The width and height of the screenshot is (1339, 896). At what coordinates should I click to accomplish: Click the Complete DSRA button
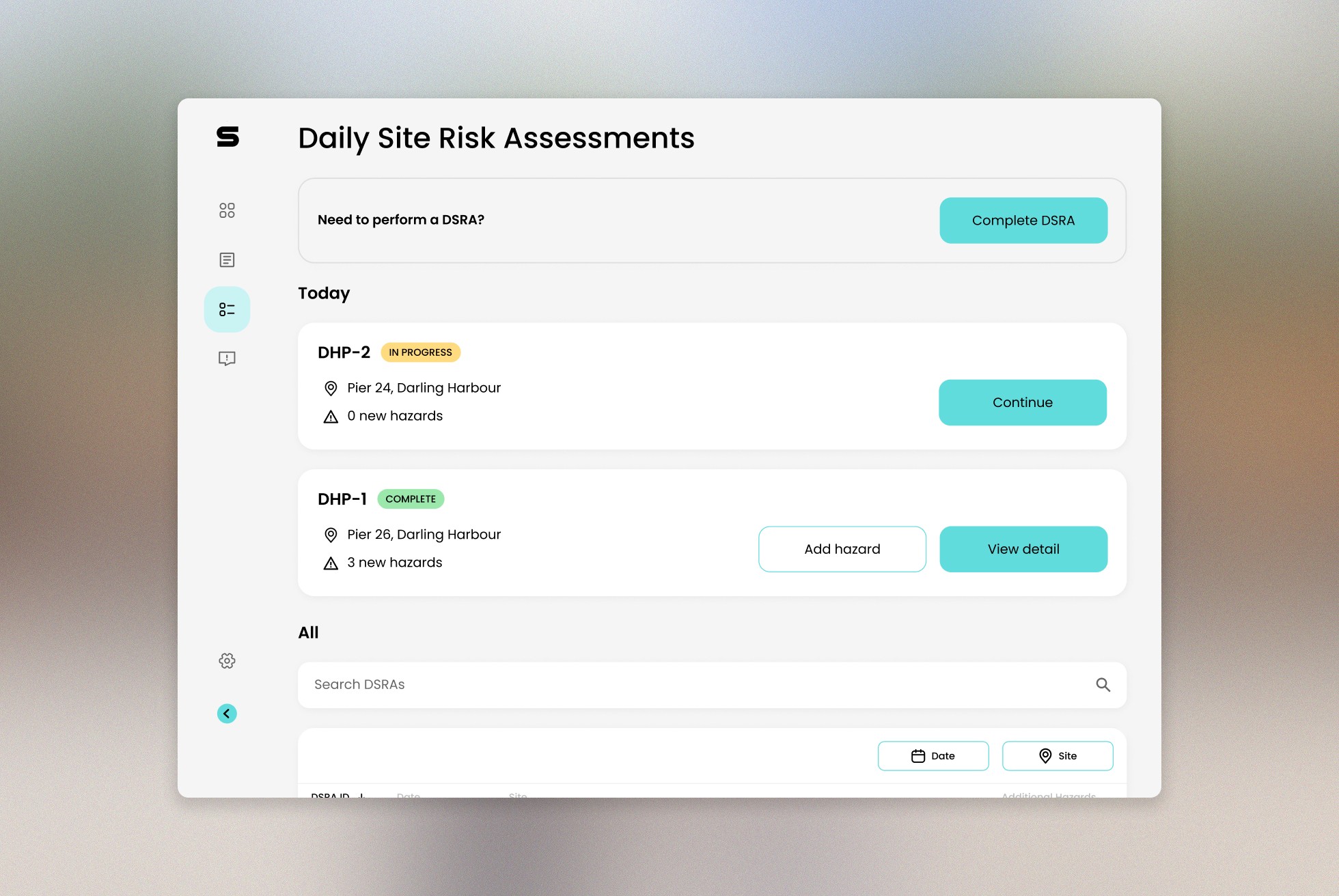1023,221
